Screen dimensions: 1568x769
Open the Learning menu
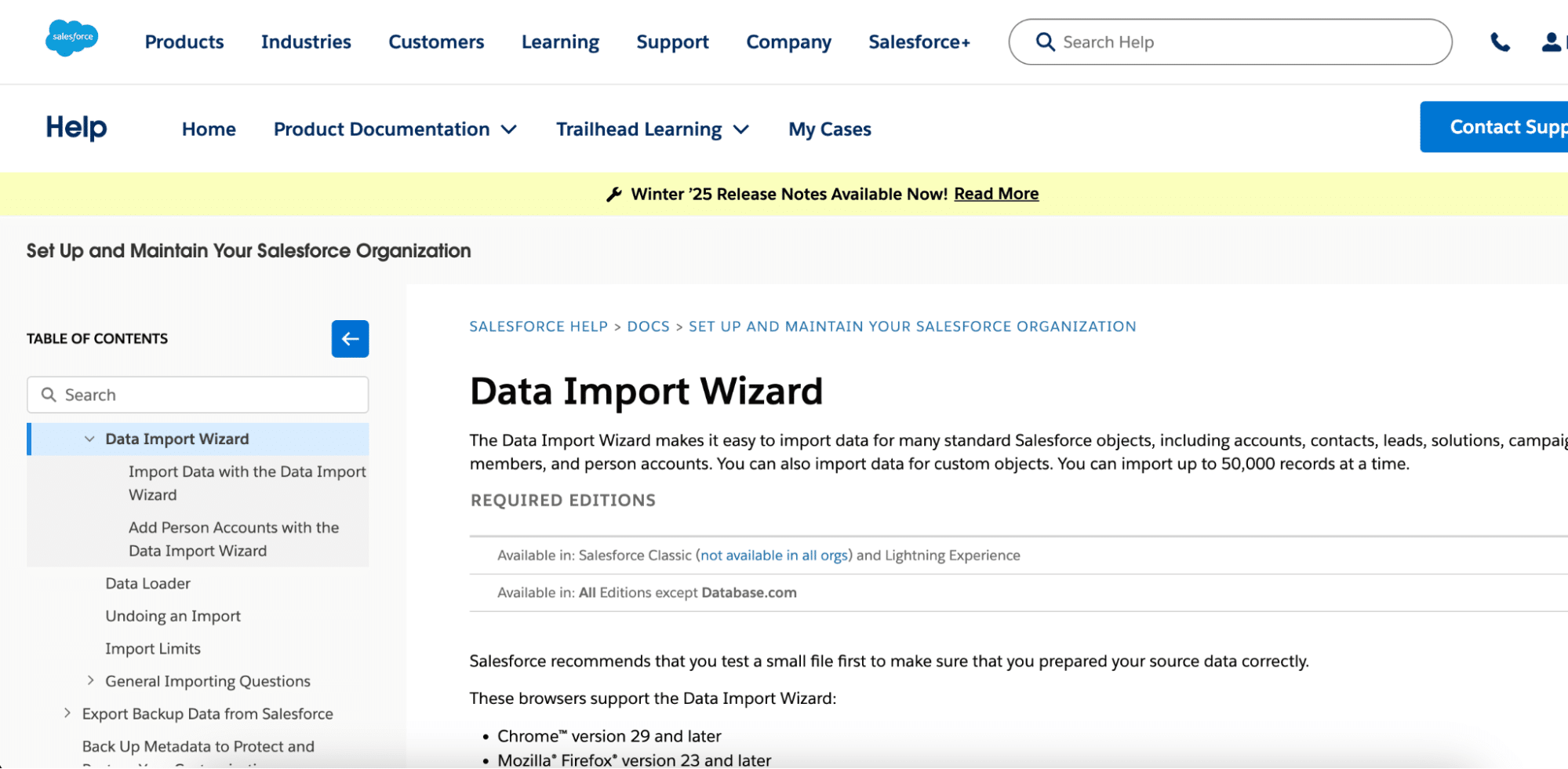click(560, 42)
